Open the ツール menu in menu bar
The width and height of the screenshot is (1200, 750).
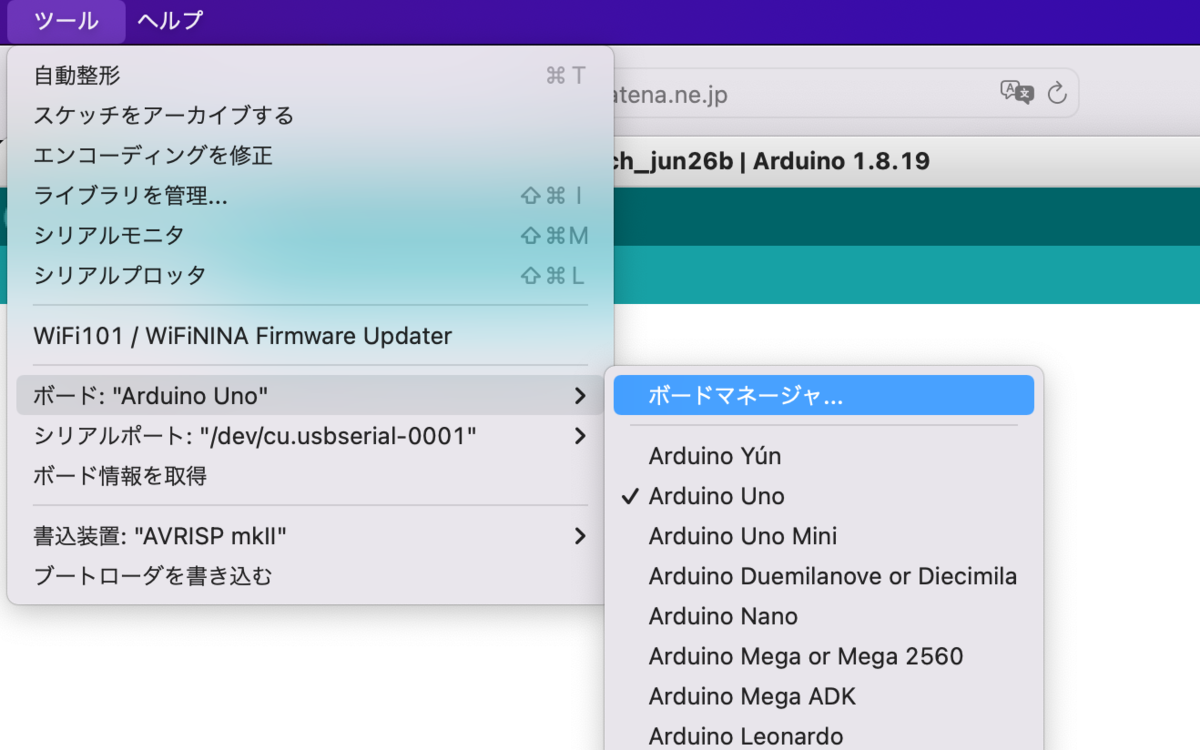click(66, 20)
